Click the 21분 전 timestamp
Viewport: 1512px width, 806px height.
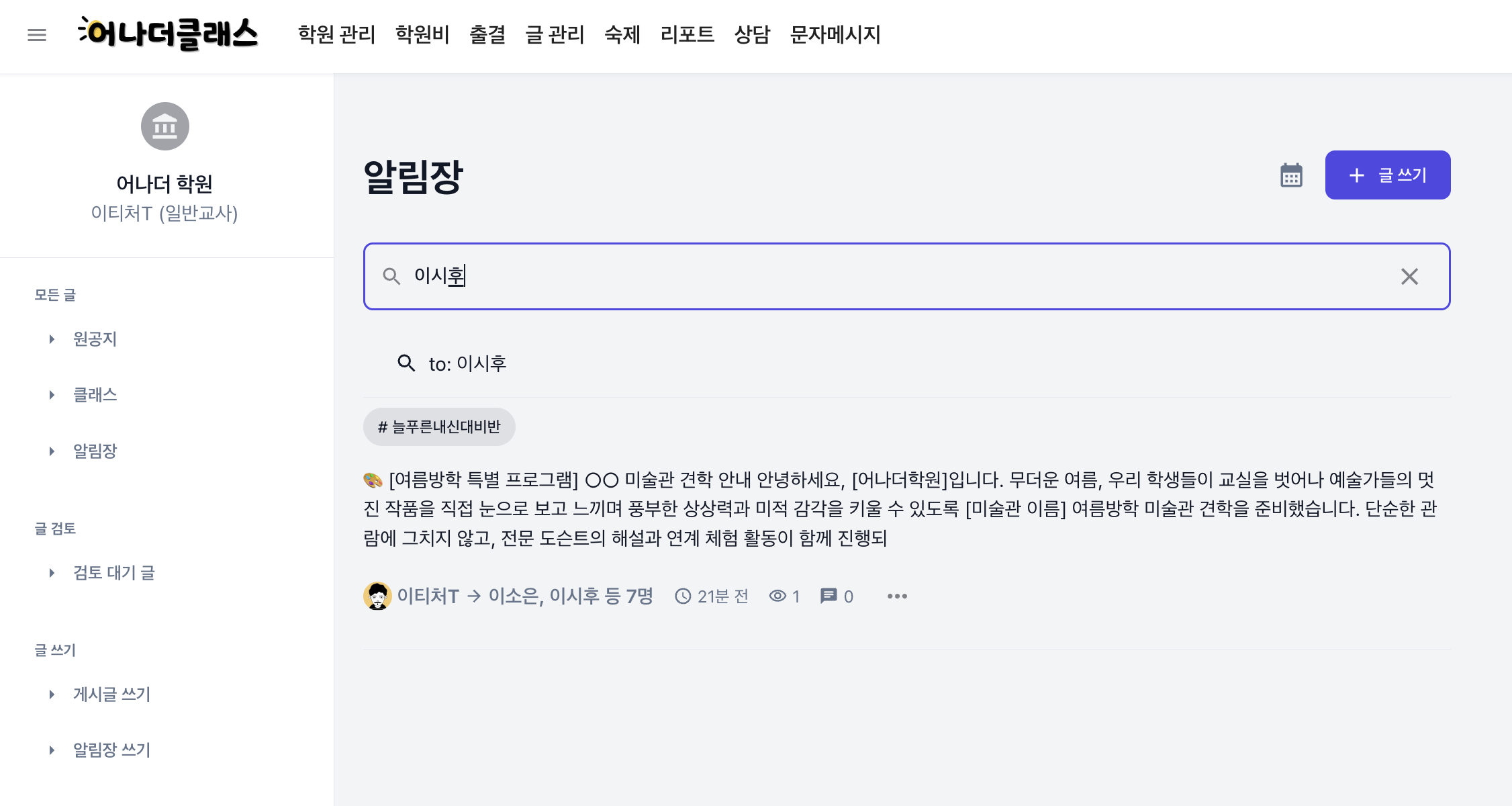tap(723, 596)
